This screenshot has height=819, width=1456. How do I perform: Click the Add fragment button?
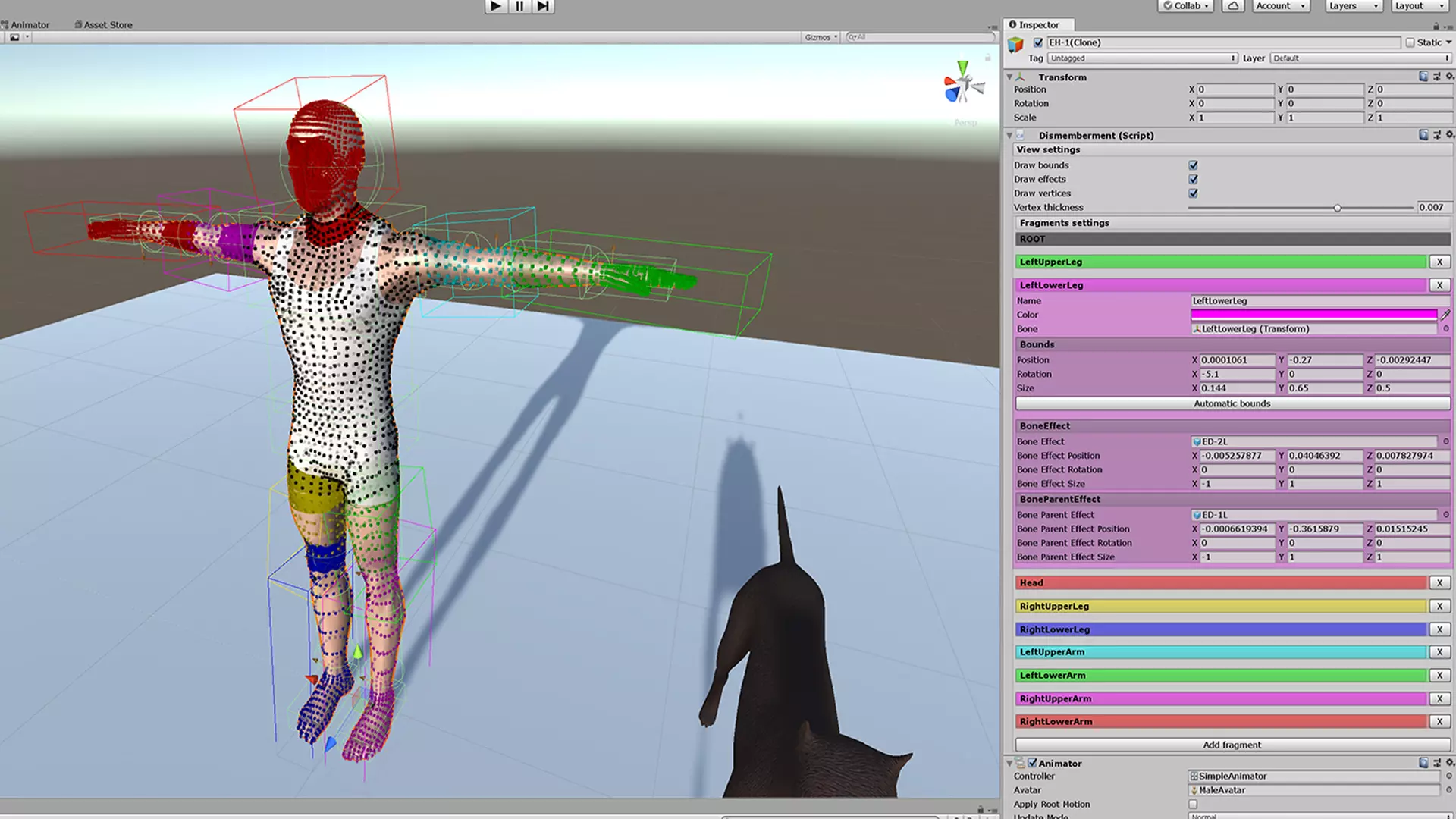1232,745
